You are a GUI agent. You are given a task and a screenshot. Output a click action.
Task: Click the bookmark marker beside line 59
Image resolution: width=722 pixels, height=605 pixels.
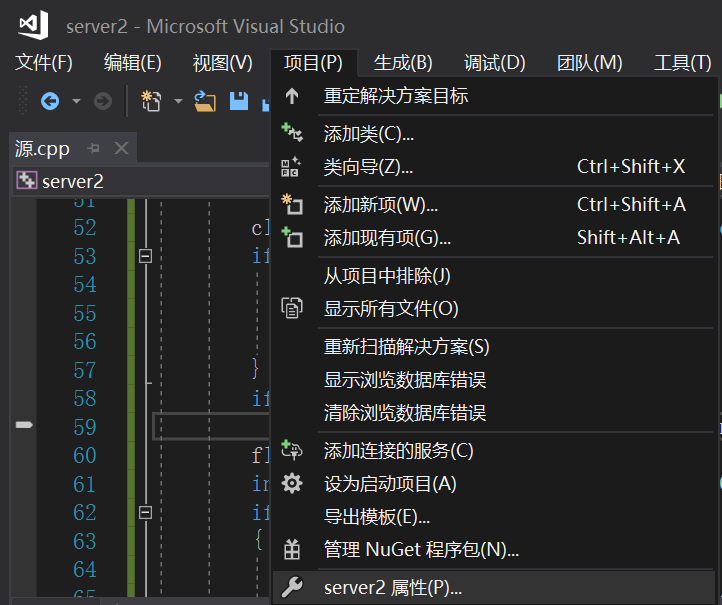click(24, 425)
